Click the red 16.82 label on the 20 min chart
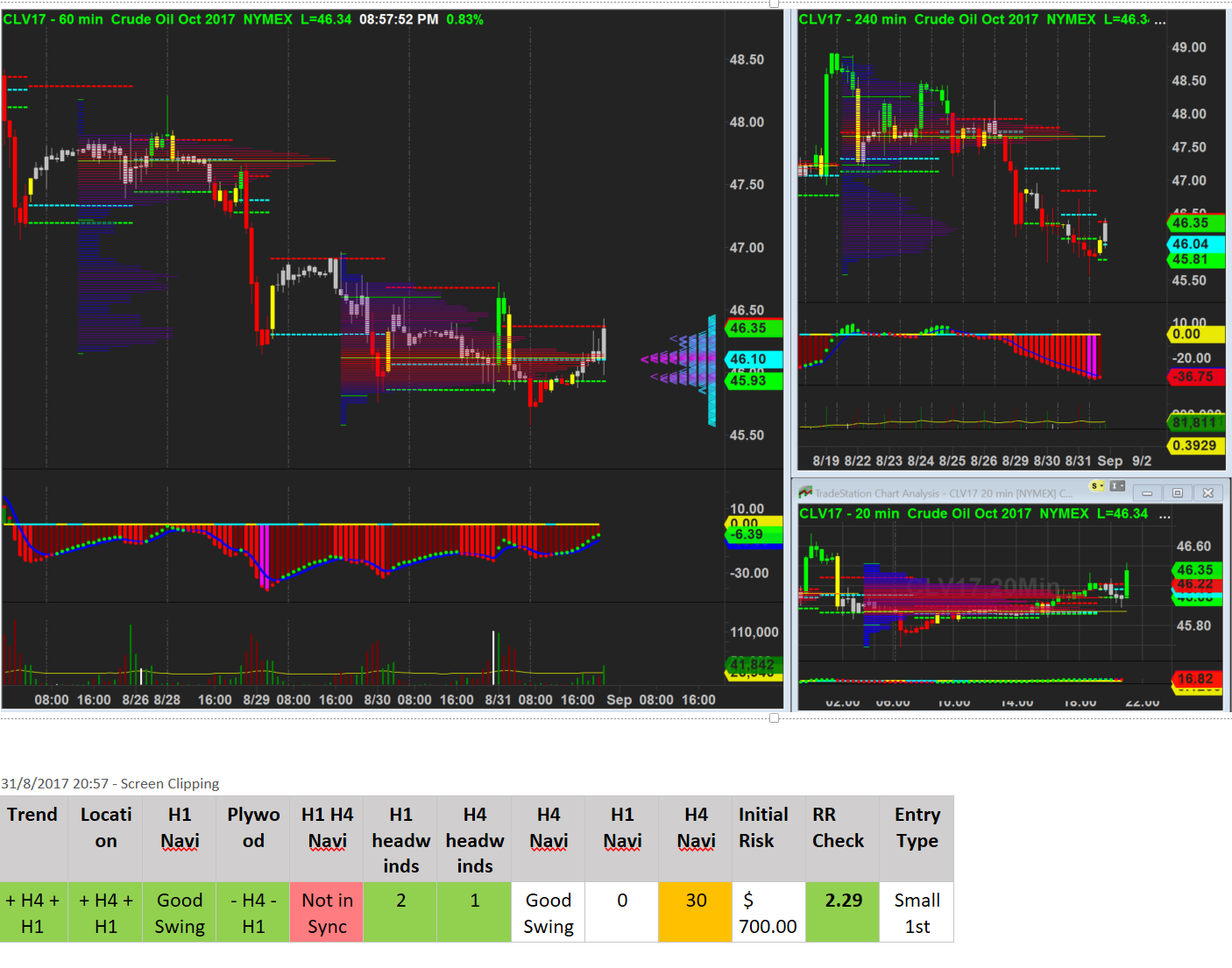 [x=1196, y=679]
